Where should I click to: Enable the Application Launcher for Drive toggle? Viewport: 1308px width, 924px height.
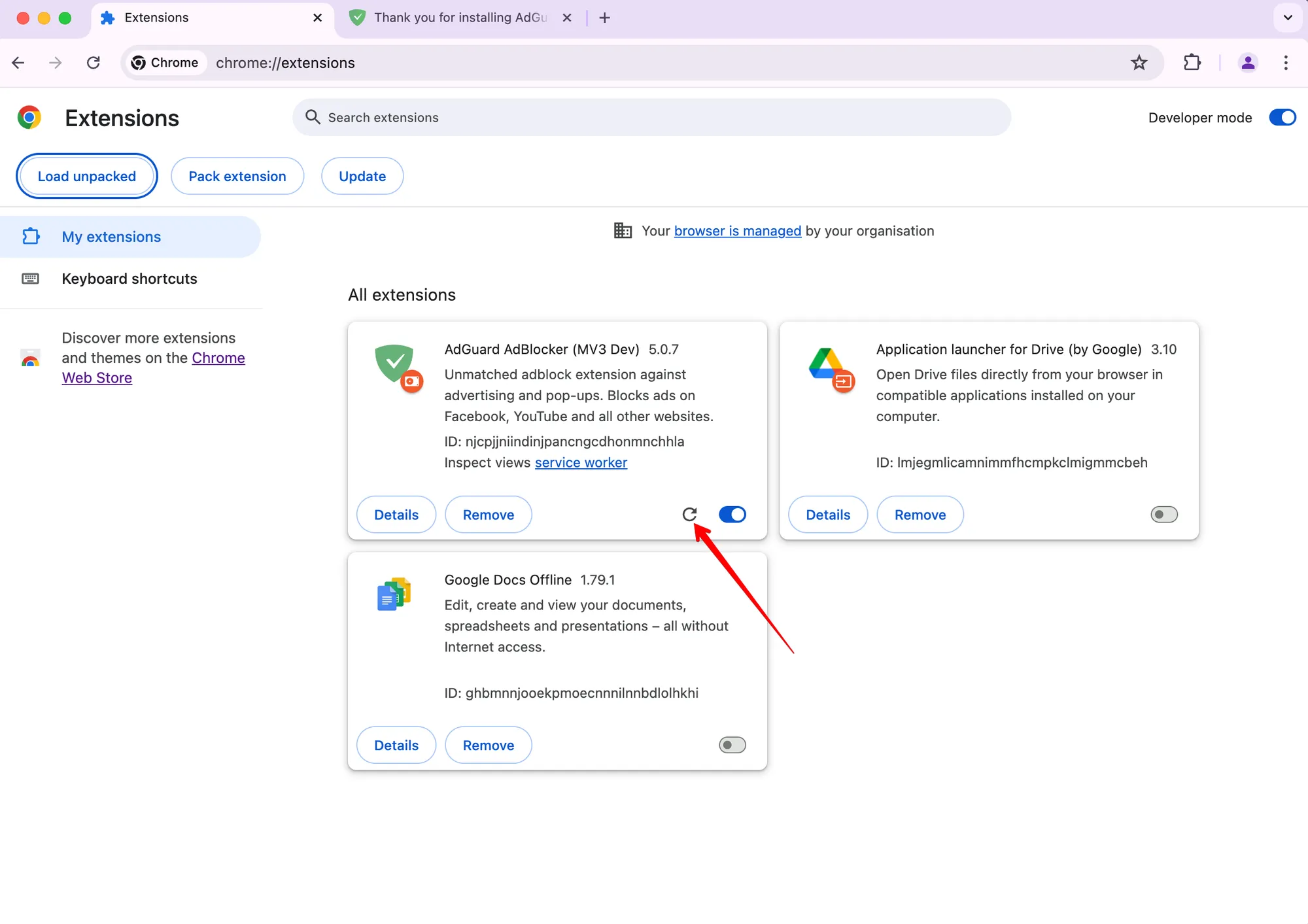(1163, 514)
